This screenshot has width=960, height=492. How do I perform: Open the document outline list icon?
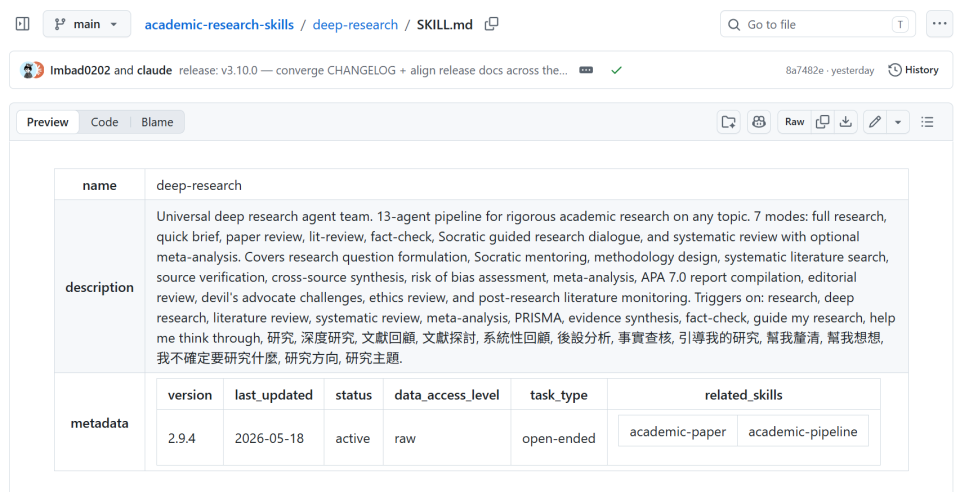[x=927, y=122]
